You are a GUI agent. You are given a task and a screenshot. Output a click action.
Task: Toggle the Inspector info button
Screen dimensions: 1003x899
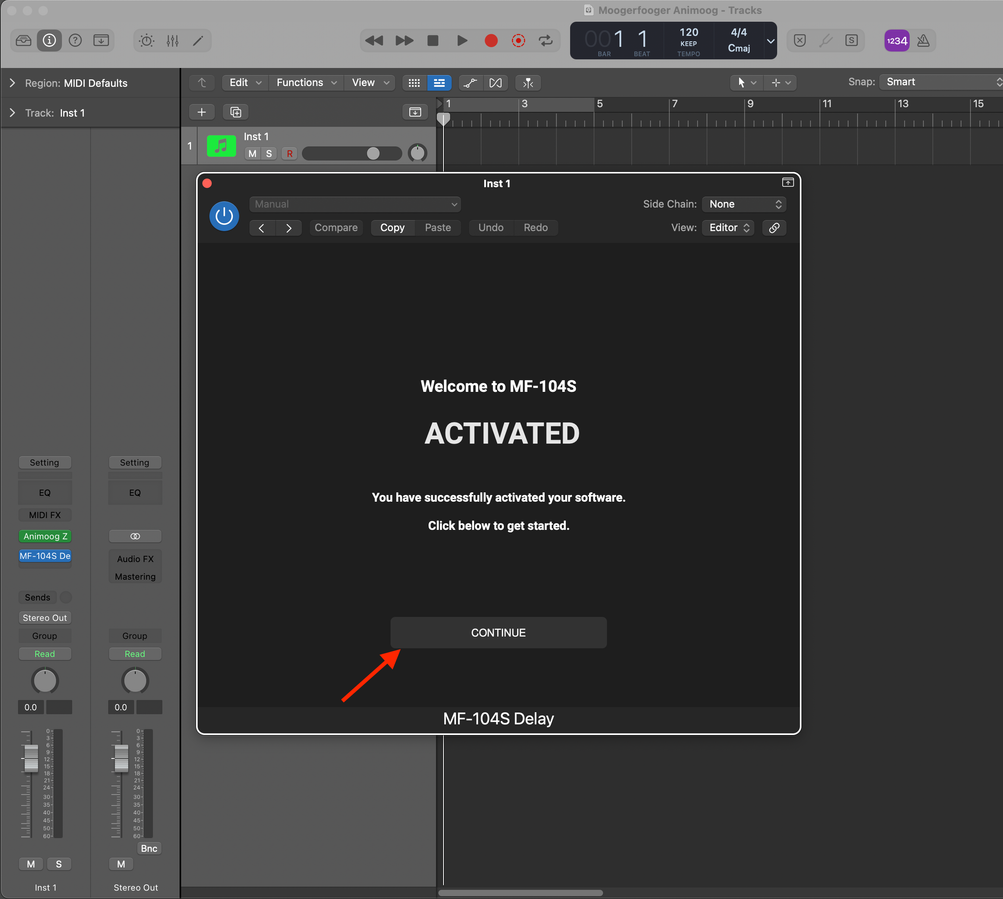point(49,40)
